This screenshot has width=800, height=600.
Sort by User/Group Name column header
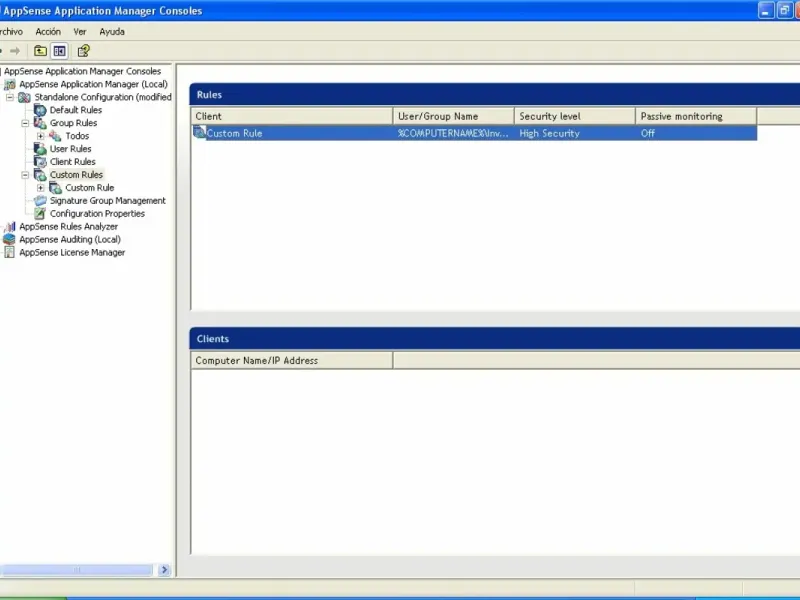point(454,116)
